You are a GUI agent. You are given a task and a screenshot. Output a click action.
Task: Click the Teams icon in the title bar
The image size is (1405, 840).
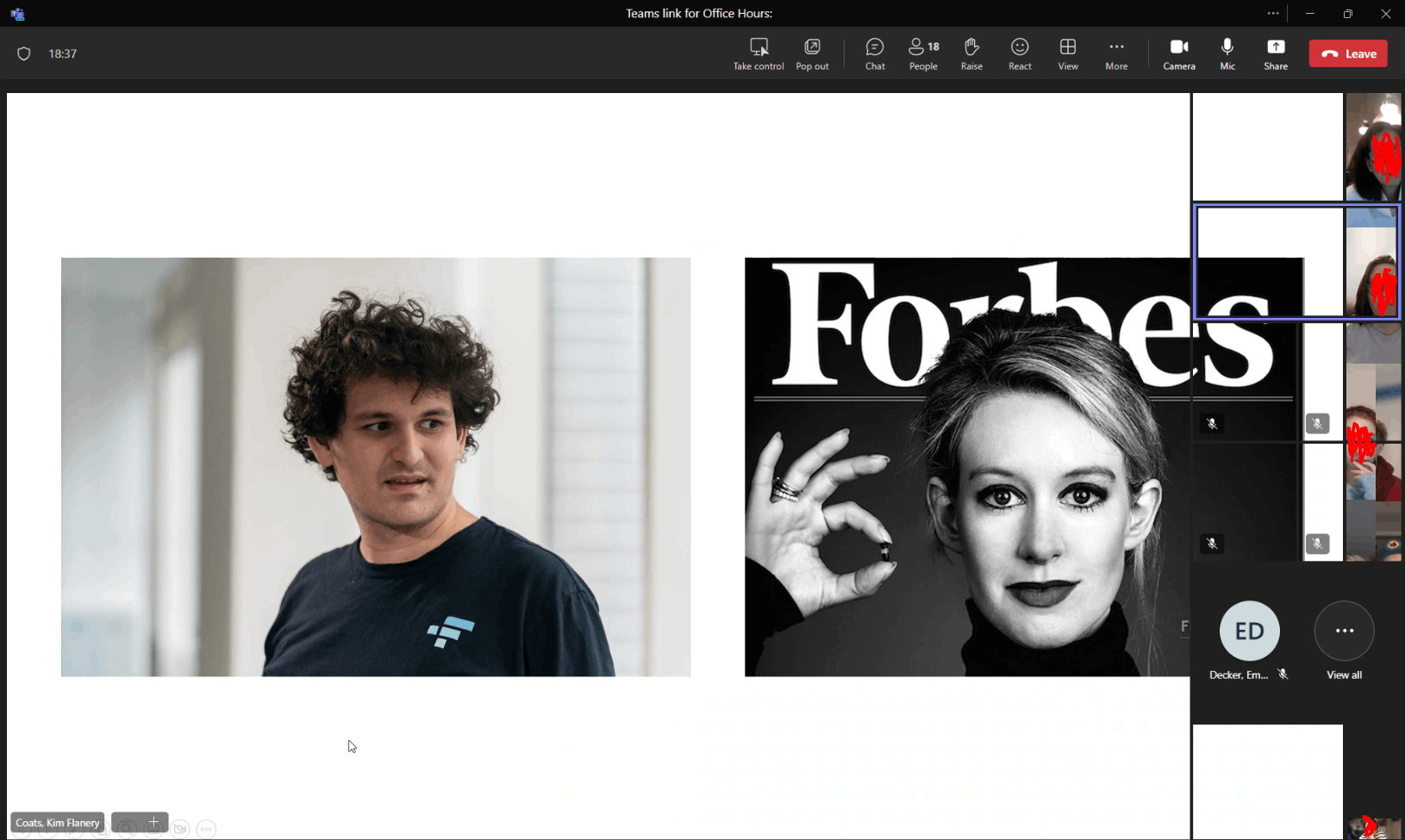click(16, 13)
